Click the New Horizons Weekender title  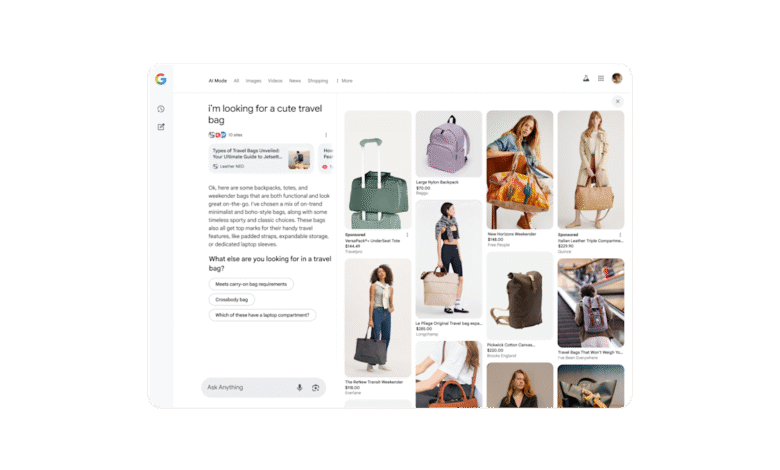pyautogui.click(x=512, y=234)
